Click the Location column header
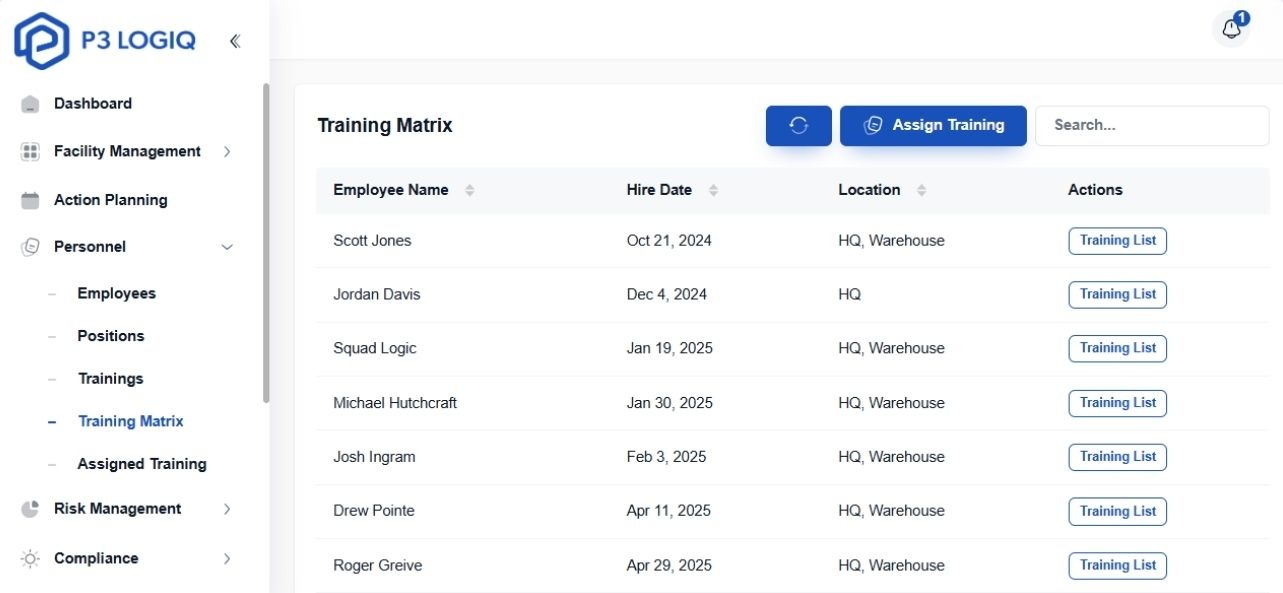The image size is (1283, 593). coord(869,190)
